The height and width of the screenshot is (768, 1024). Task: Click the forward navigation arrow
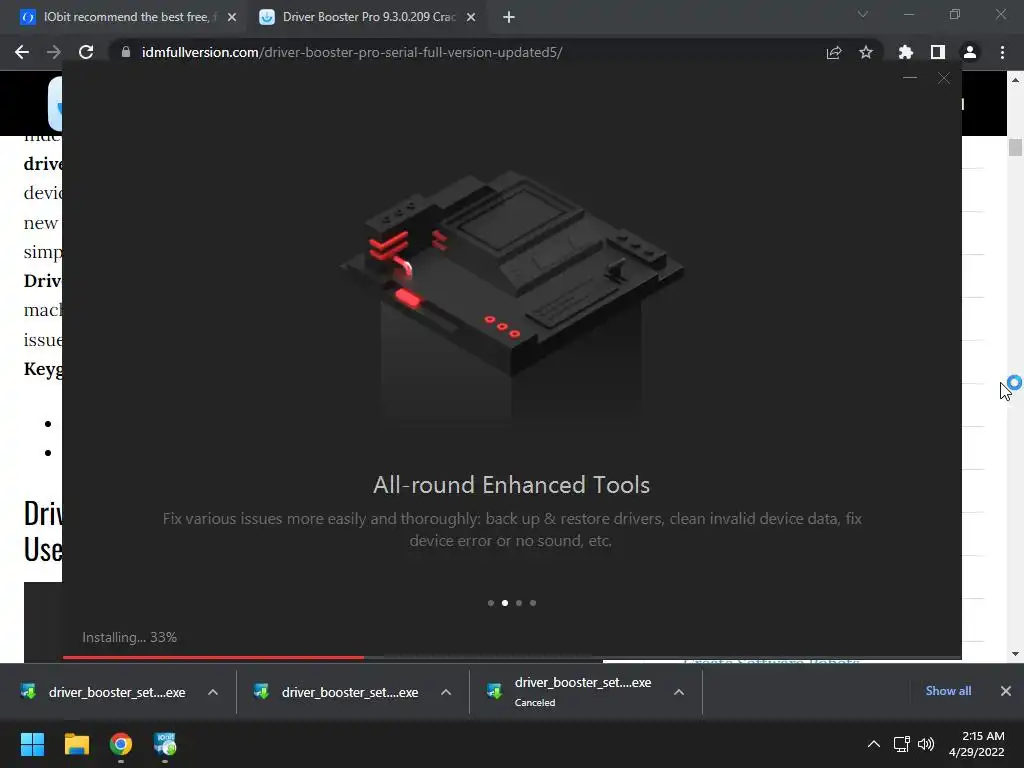coord(54,52)
